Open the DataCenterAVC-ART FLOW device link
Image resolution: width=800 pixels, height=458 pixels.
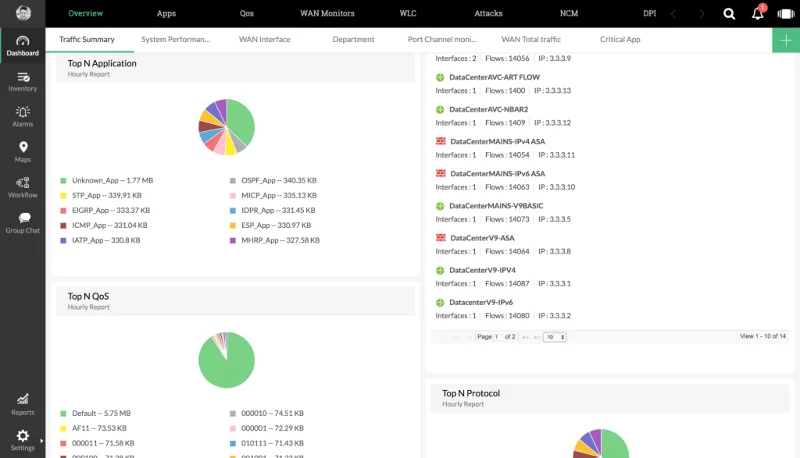[494, 78]
